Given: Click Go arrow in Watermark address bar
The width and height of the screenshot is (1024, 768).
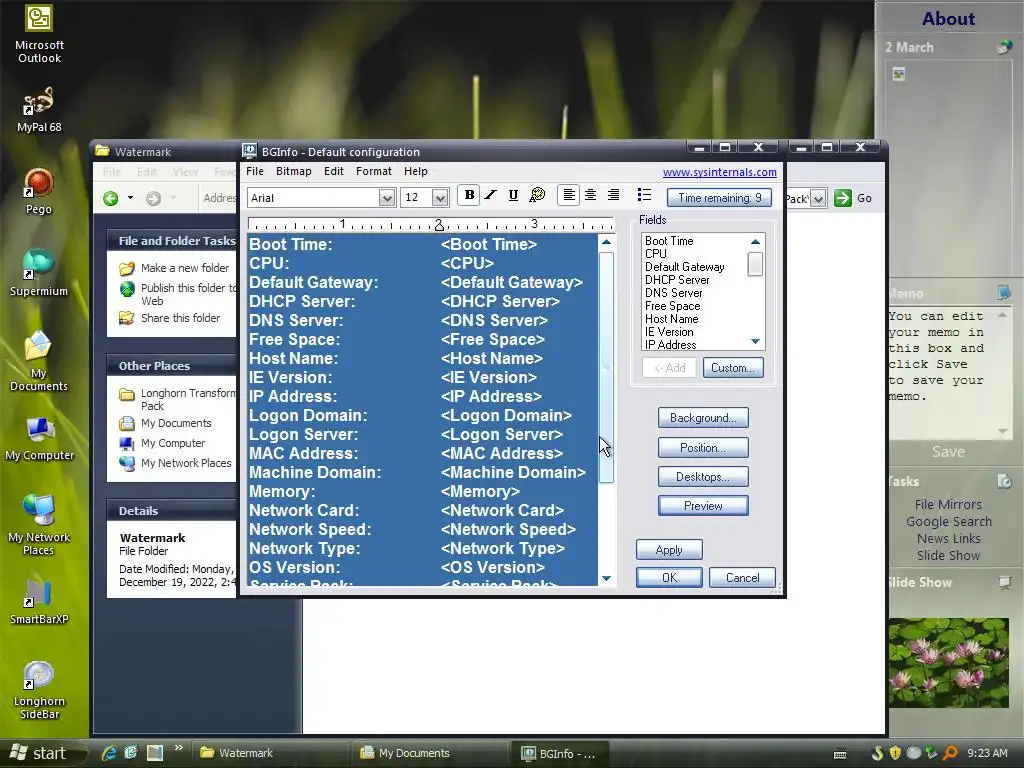Looking at the screenshot, I should click(843, 198).
